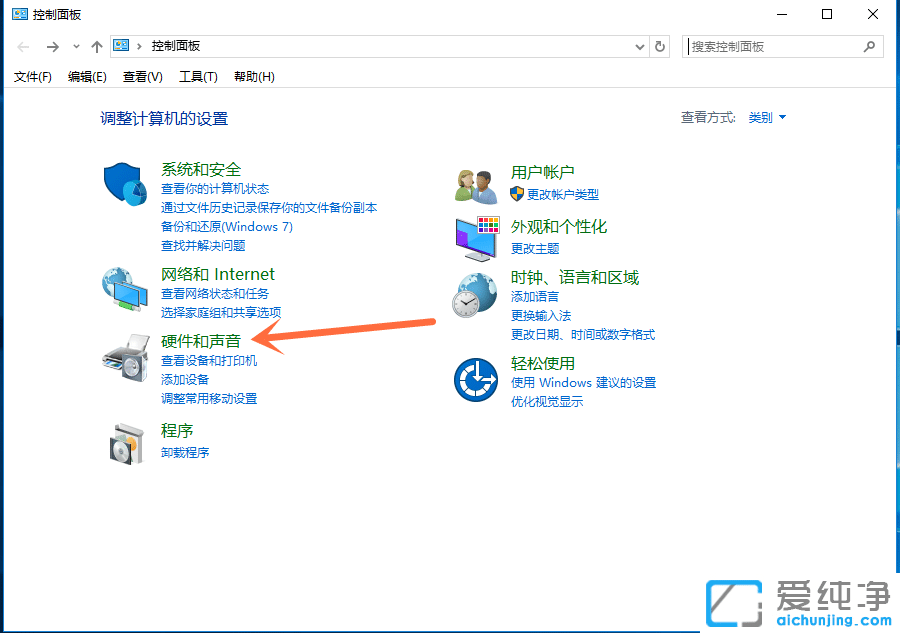Open the User Accounts people icon

click(x=476, y=187)
